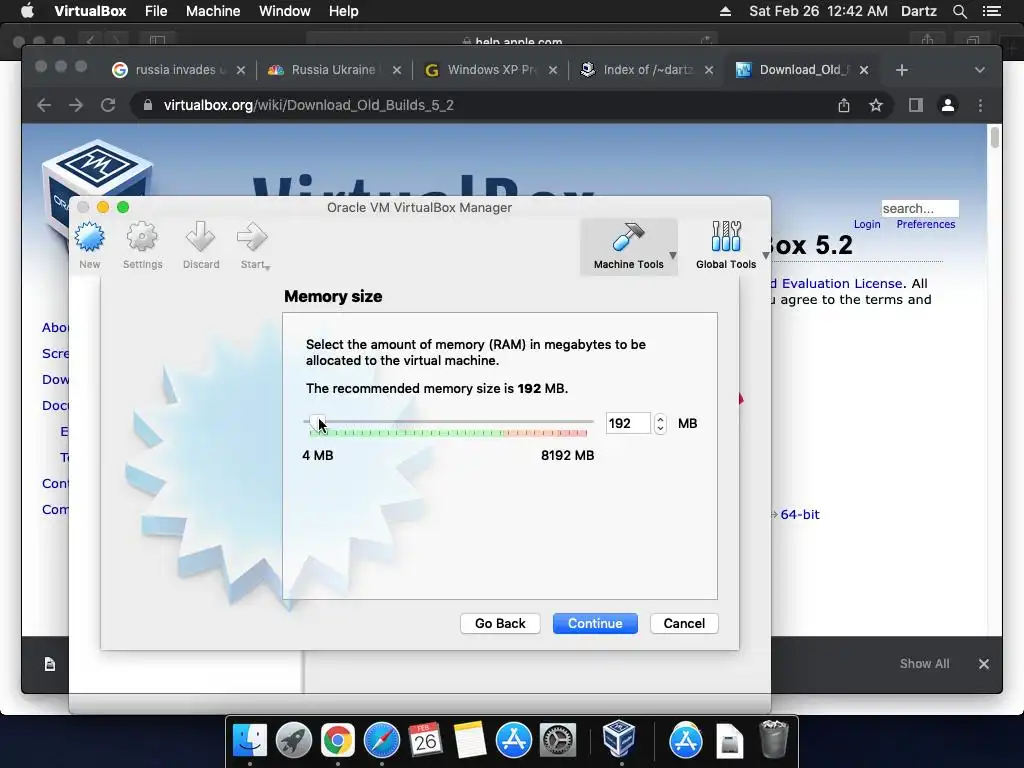Click the Continue button

tap(595, 623)
